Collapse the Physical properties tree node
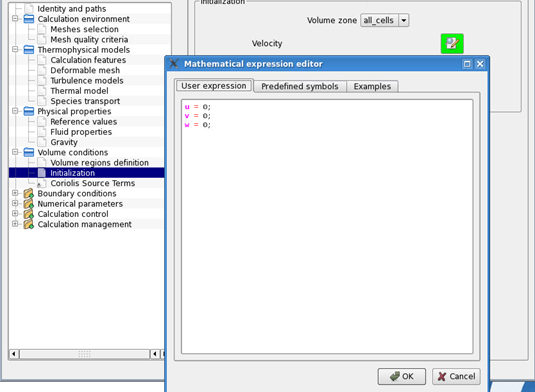Image resolution: width=535 pixels, height=392 pixels. click(x=15, y=111)
